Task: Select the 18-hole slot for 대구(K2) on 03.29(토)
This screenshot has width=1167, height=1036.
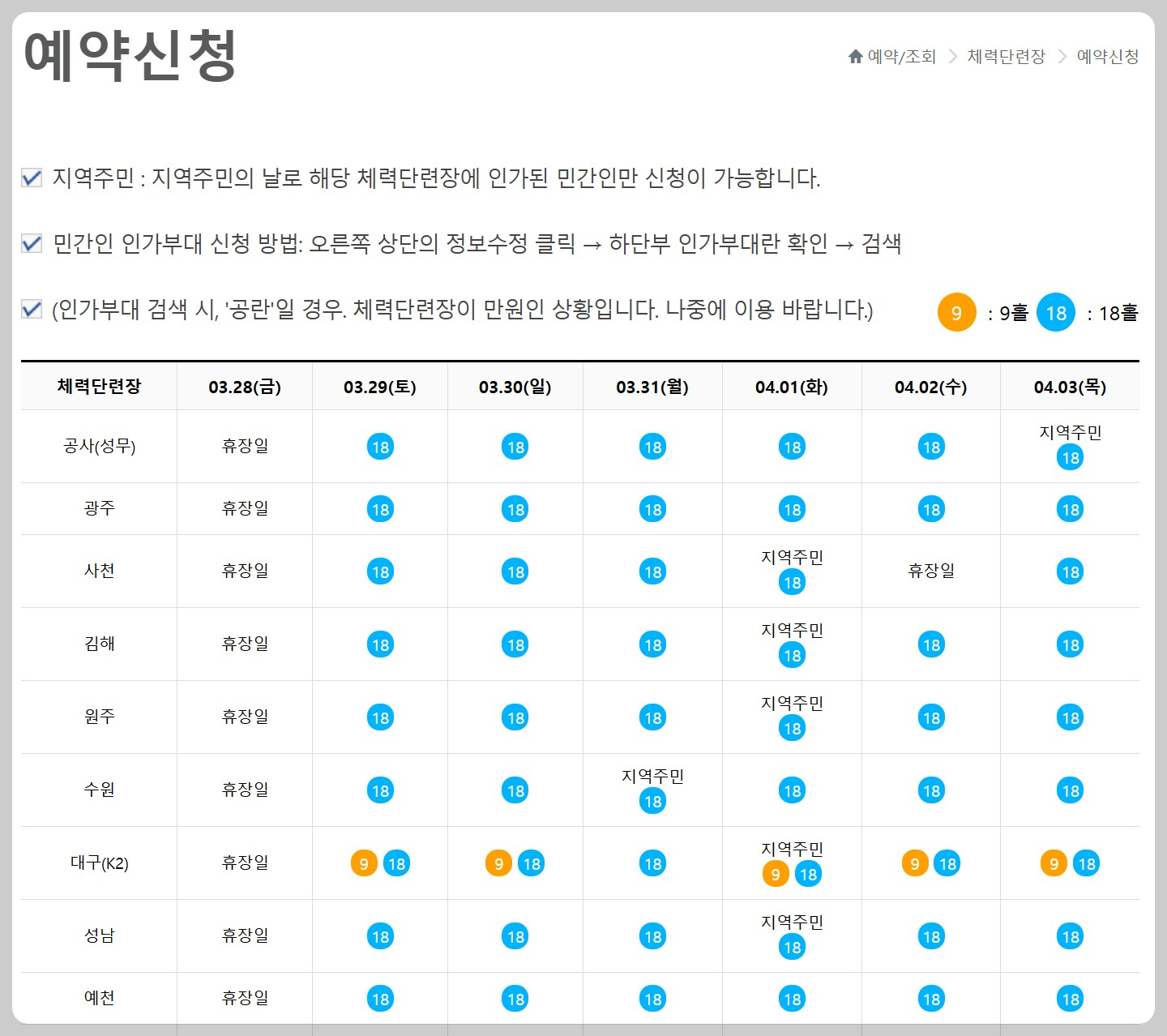Action: tap(396, 863)
